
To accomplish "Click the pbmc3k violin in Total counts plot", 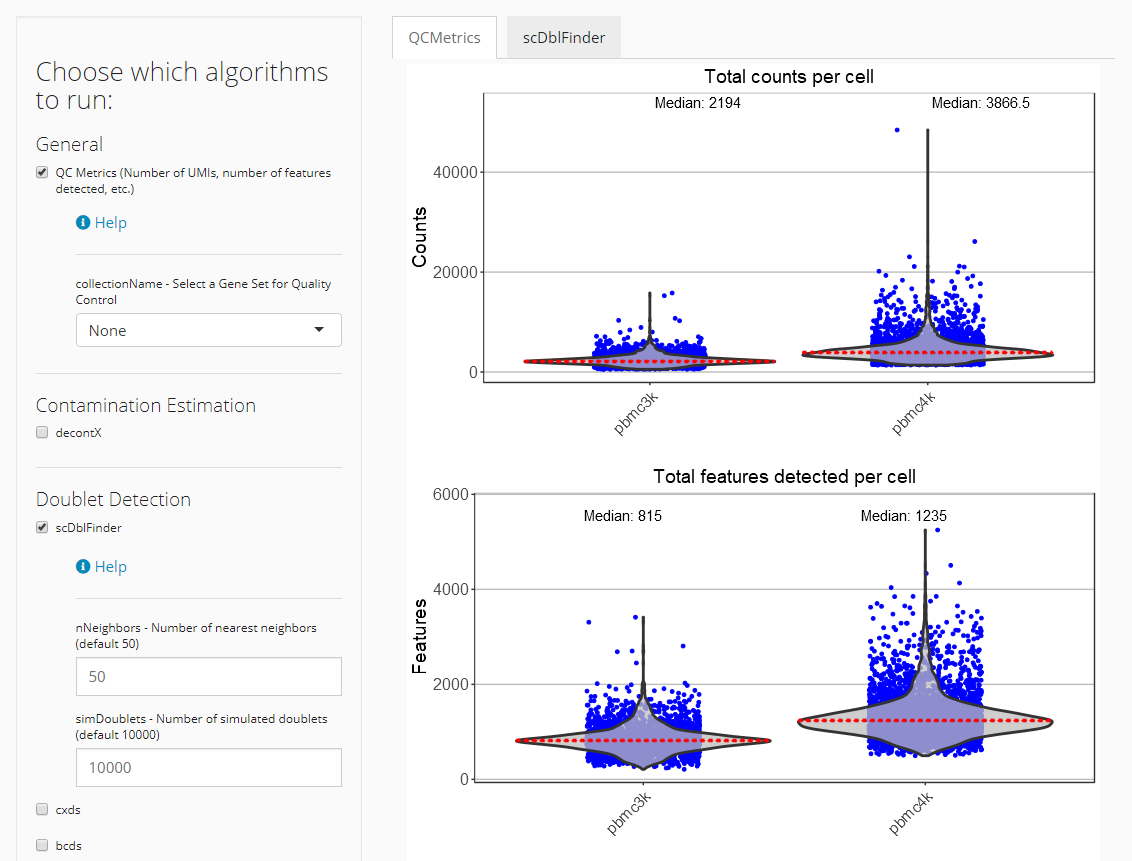I will (x=649, y=360).
